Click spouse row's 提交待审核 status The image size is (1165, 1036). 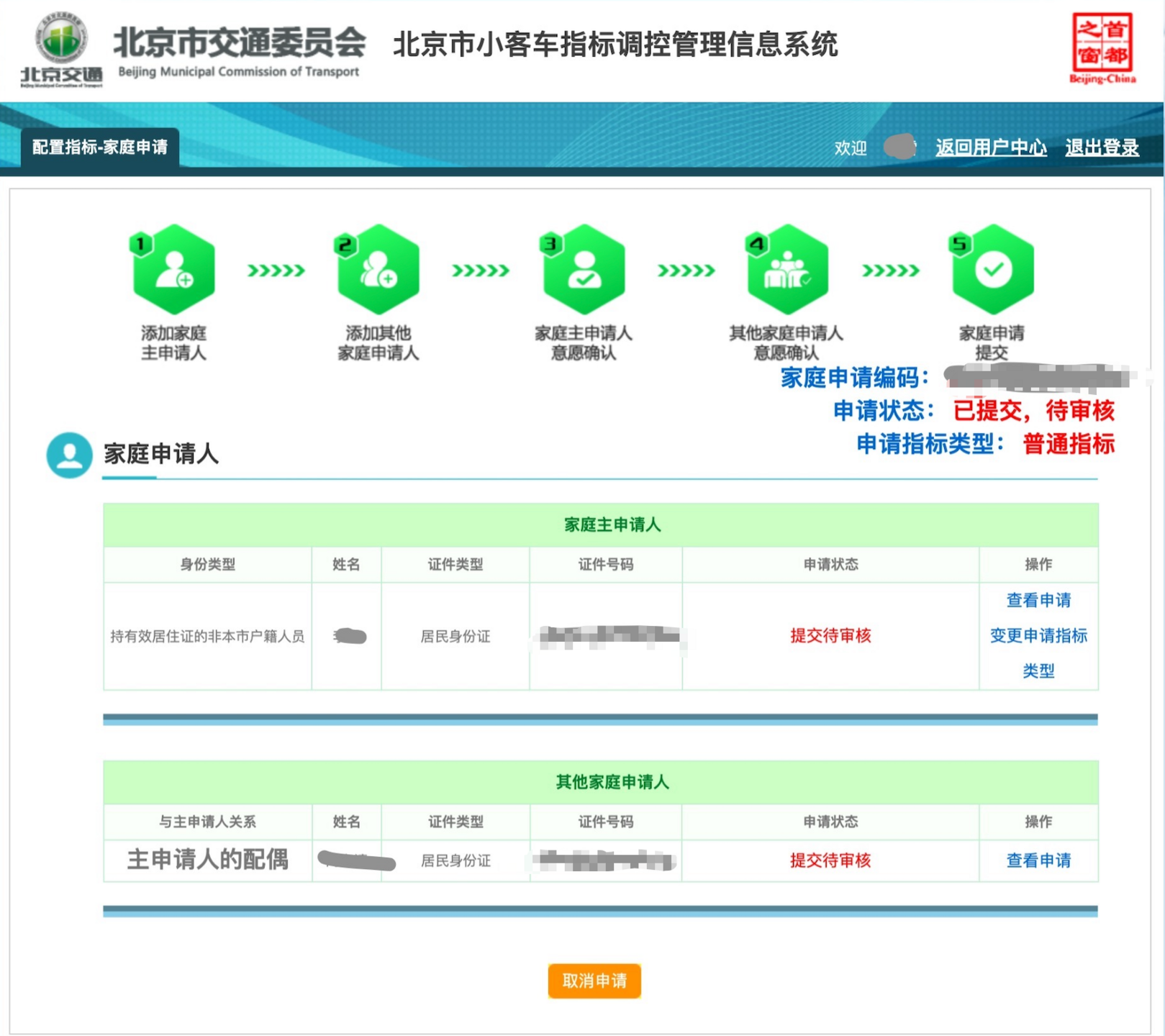(x=830, y=860)
